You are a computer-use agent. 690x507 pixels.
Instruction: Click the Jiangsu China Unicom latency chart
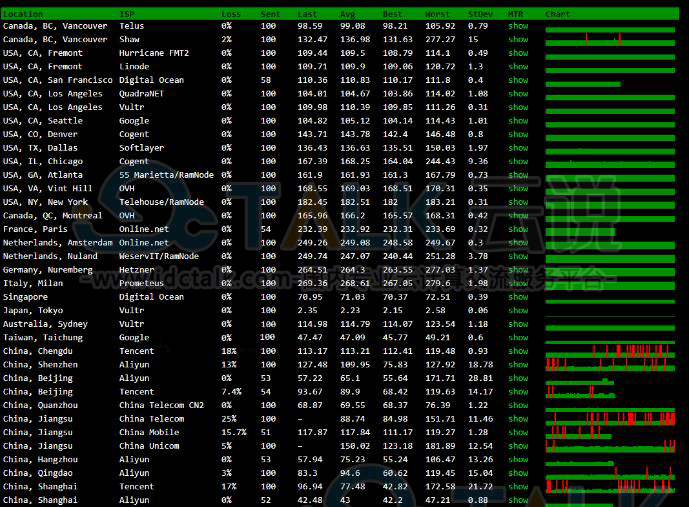[x=610, y=446]
